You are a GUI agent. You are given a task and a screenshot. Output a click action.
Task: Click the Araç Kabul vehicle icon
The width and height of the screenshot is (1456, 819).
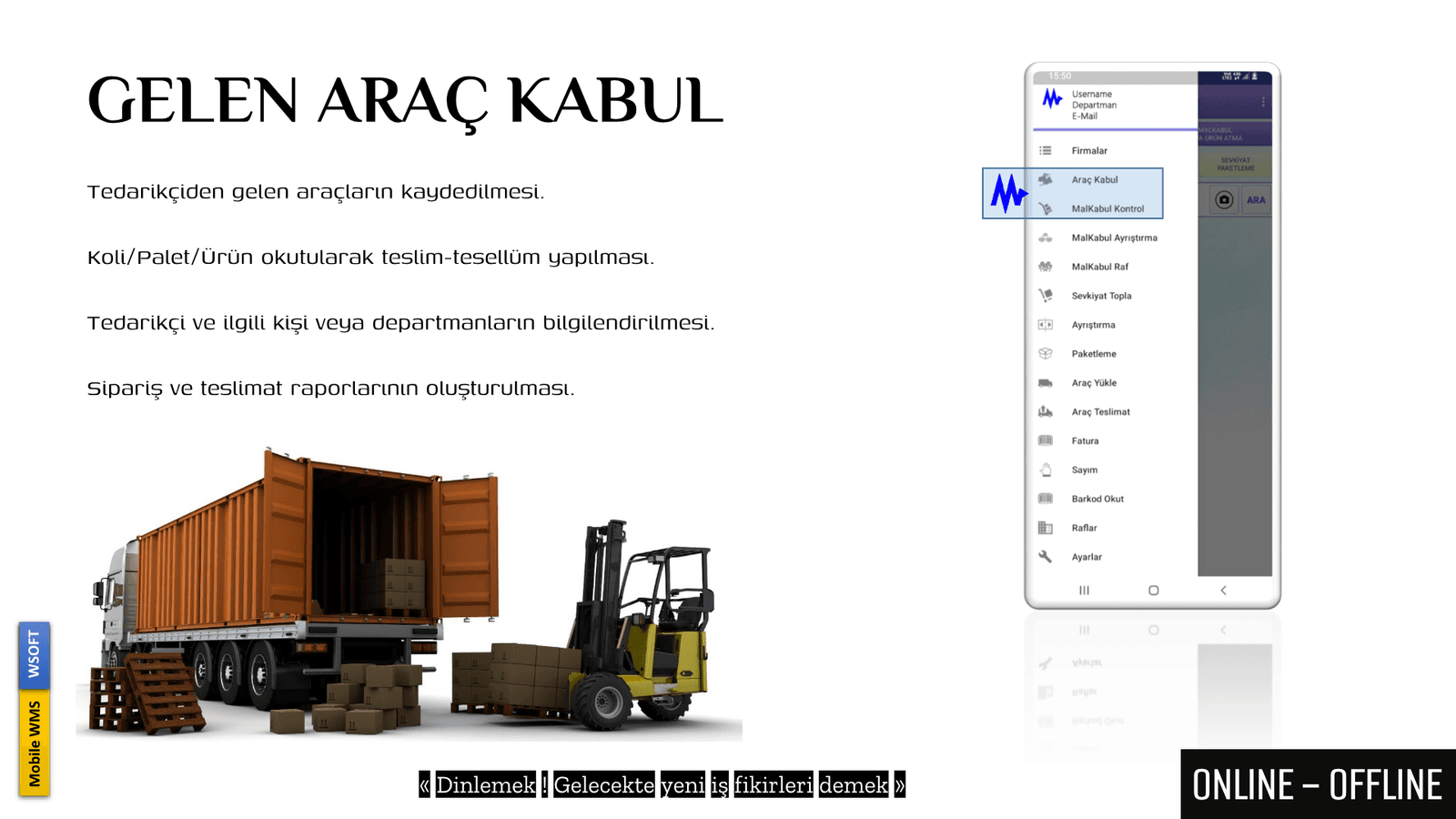(1046, 180)
